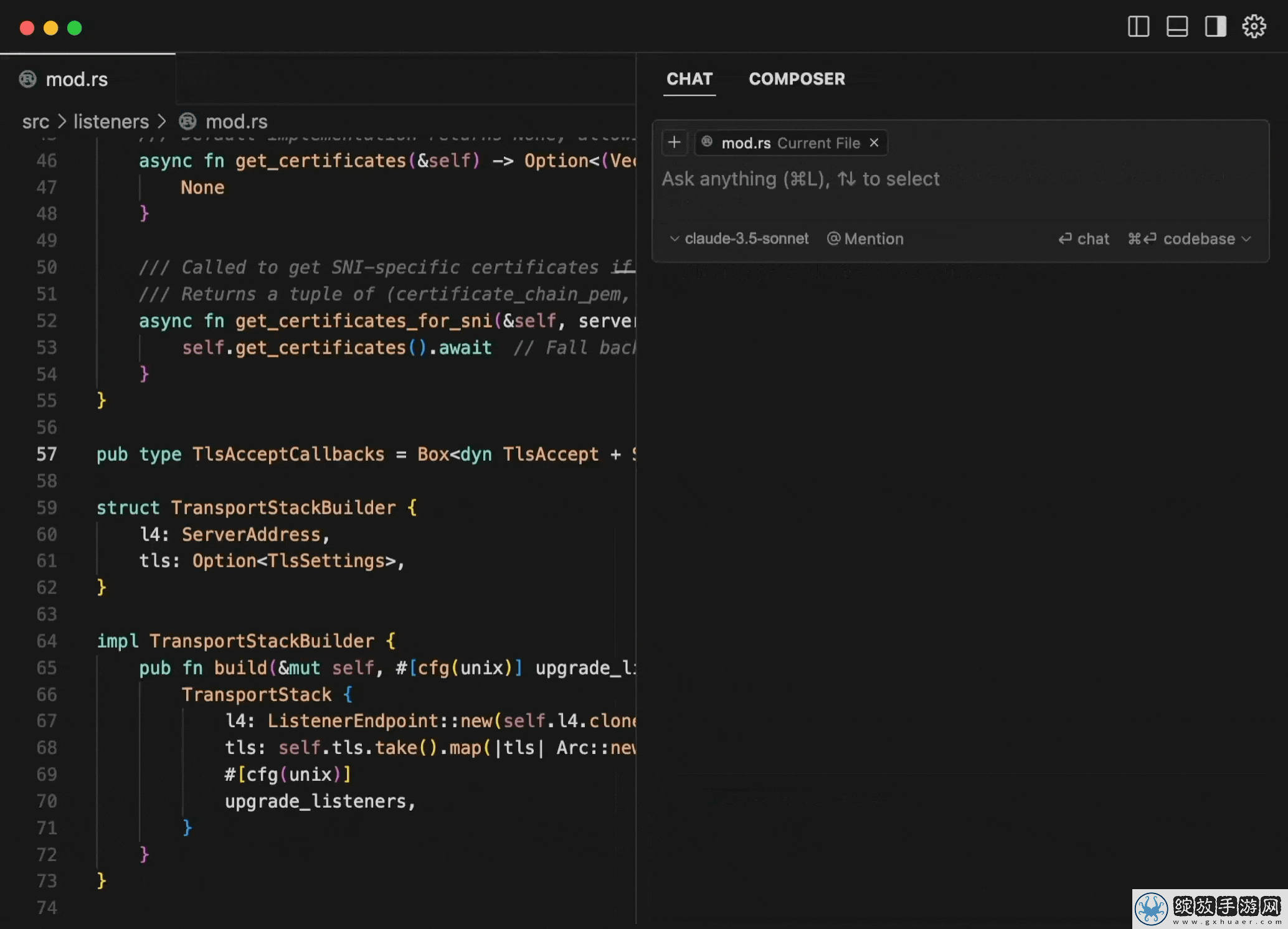Click upgrade_listeners on line 70
The height and width of the screenshot is (929, 1288).
click(x=315, y=801)
